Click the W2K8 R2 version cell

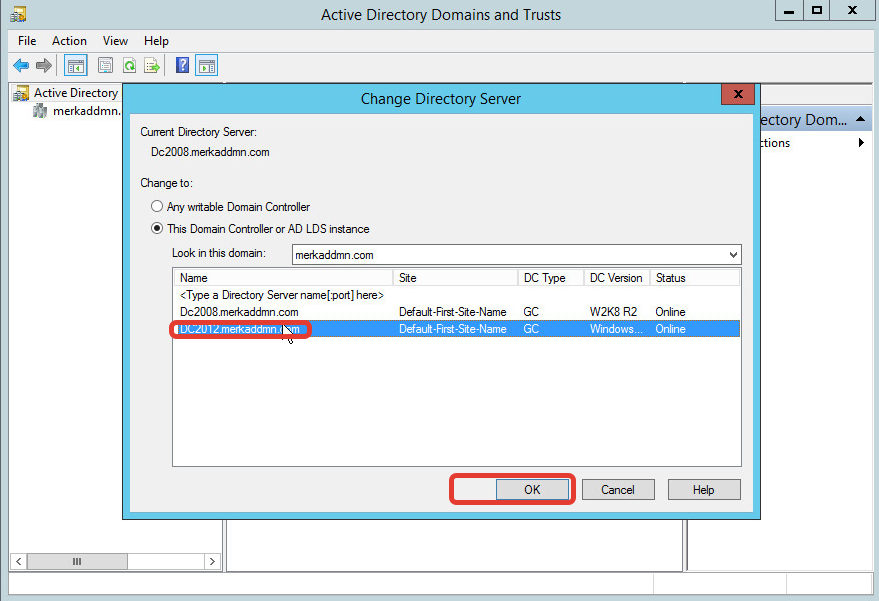tap(613, 312)
